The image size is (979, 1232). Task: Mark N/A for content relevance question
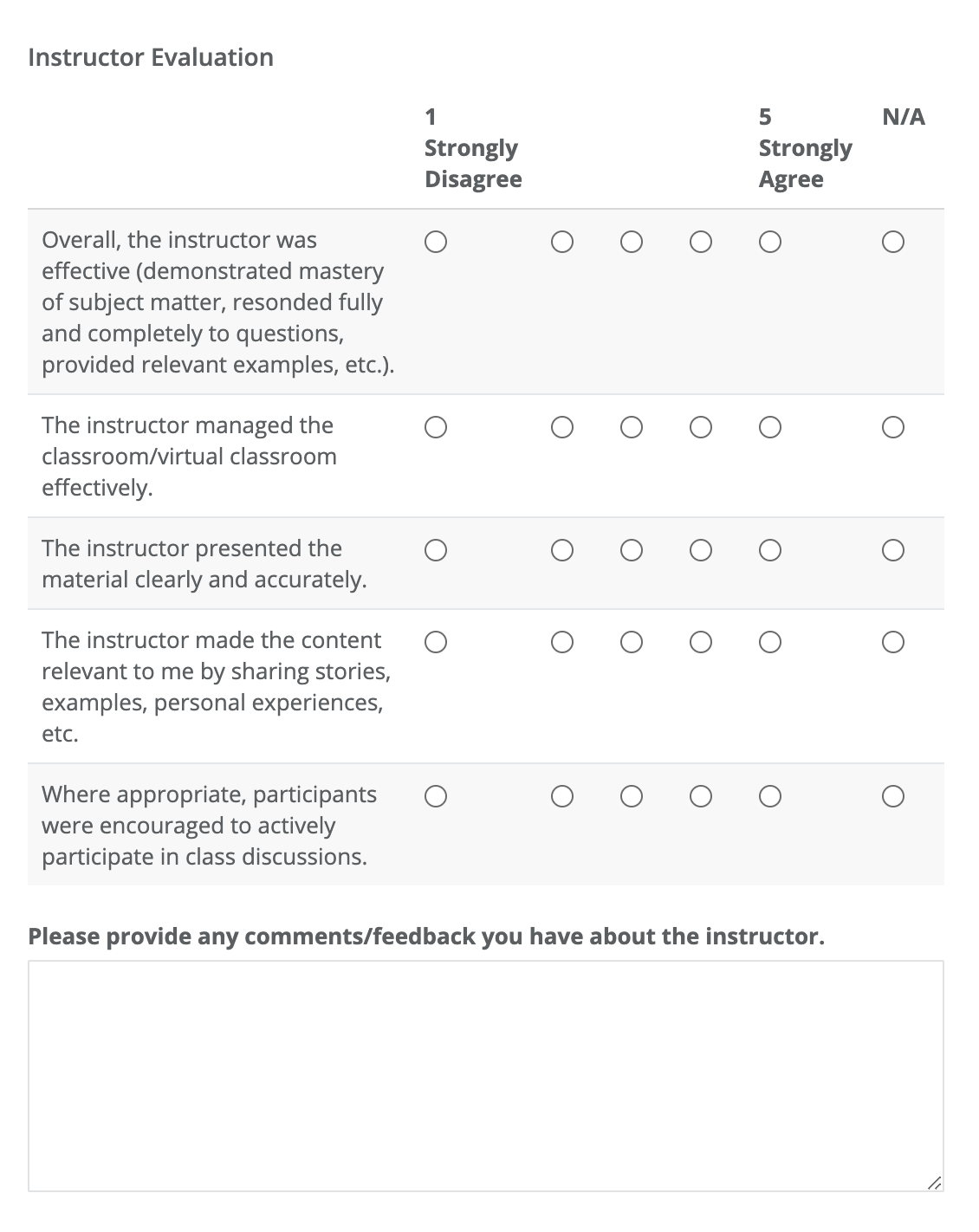pos(893,641)
